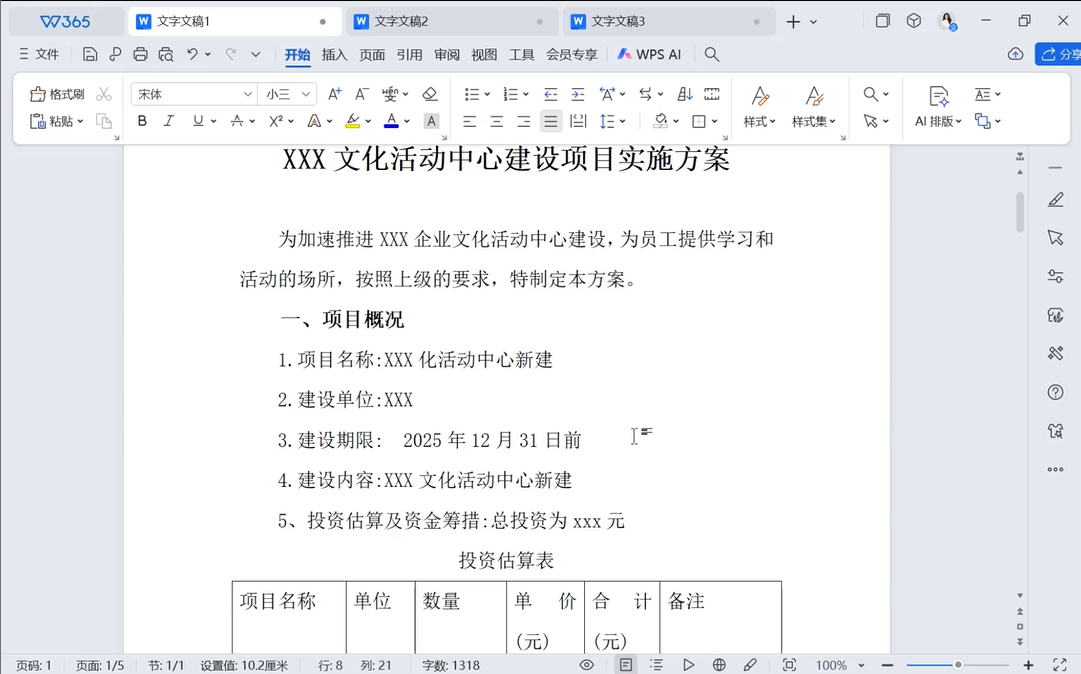This screenshot has width=1081, height=674.
Task: Switch to the 插入 ribbon tab
Action: [x=334, y=54]
